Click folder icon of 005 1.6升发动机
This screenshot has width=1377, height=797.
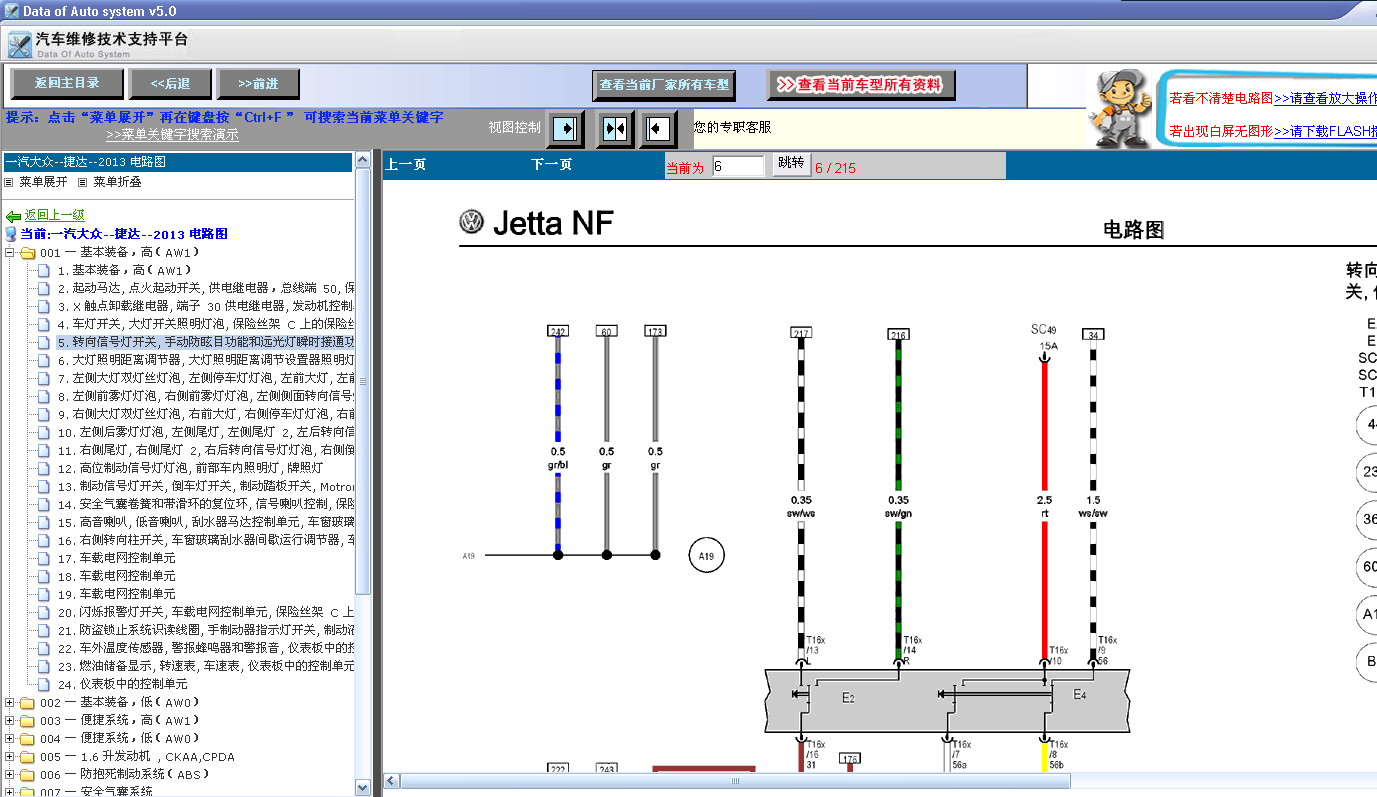pos(27,757)
